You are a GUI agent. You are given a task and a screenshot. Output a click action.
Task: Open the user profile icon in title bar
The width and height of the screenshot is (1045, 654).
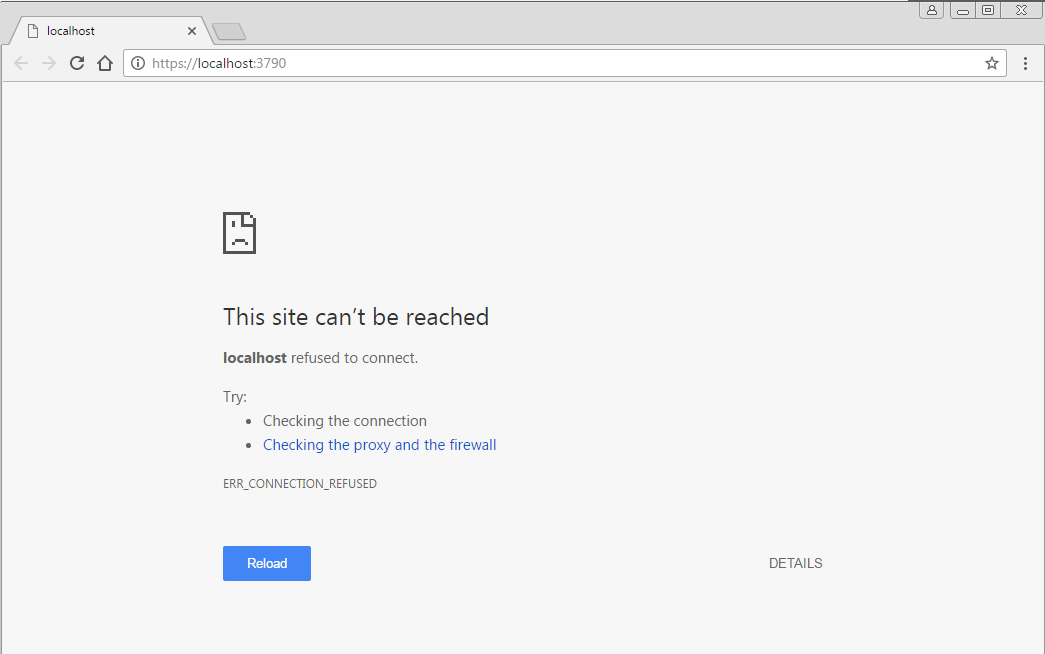pyautogui.click(x=932, y=10)
